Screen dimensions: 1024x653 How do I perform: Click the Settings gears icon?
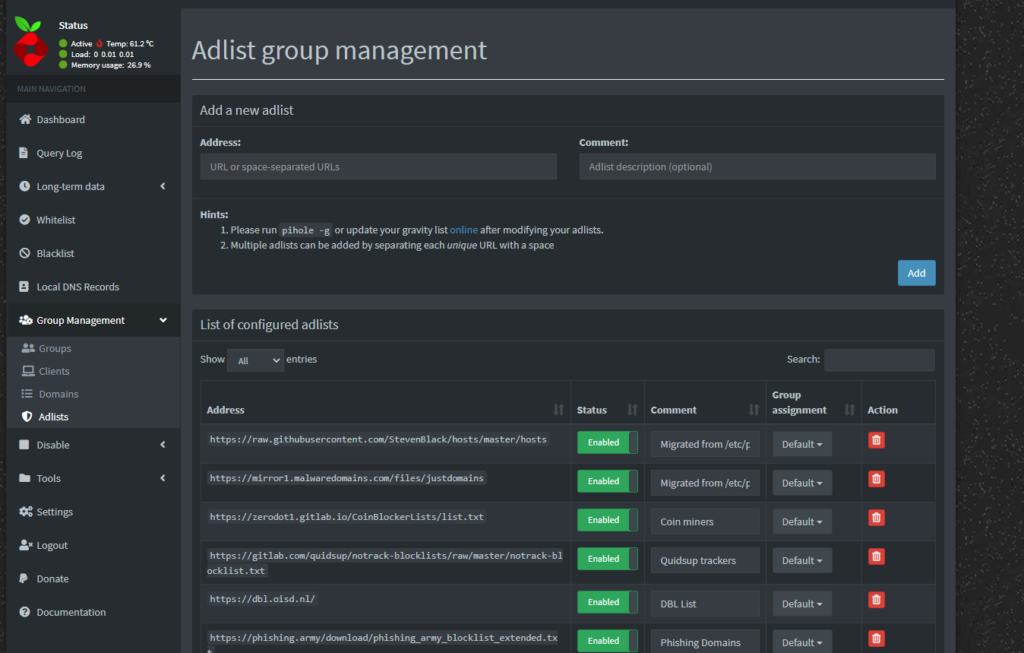click(25, 511)
